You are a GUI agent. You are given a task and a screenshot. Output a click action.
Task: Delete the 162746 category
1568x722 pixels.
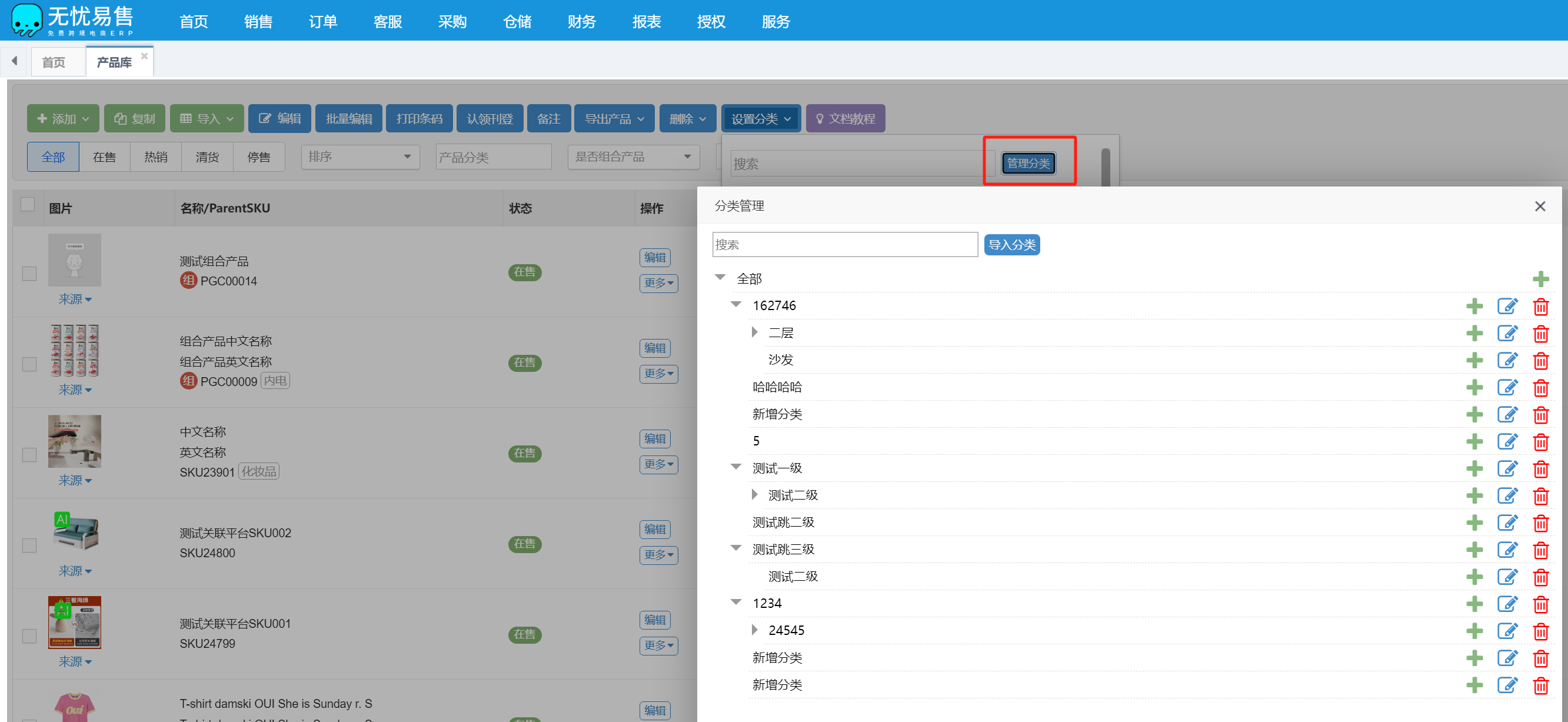pyautogui.click(x=1540, y=306)
